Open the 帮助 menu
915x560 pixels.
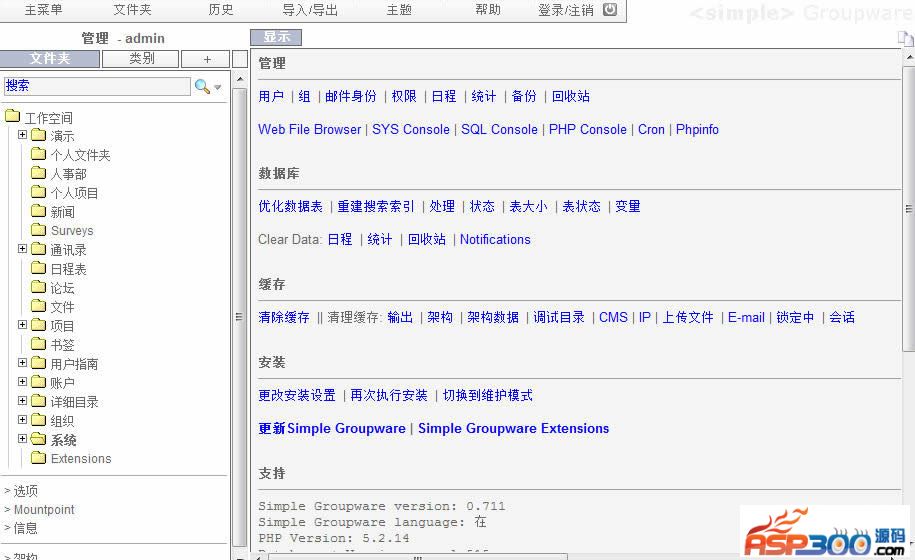(488, 9)
